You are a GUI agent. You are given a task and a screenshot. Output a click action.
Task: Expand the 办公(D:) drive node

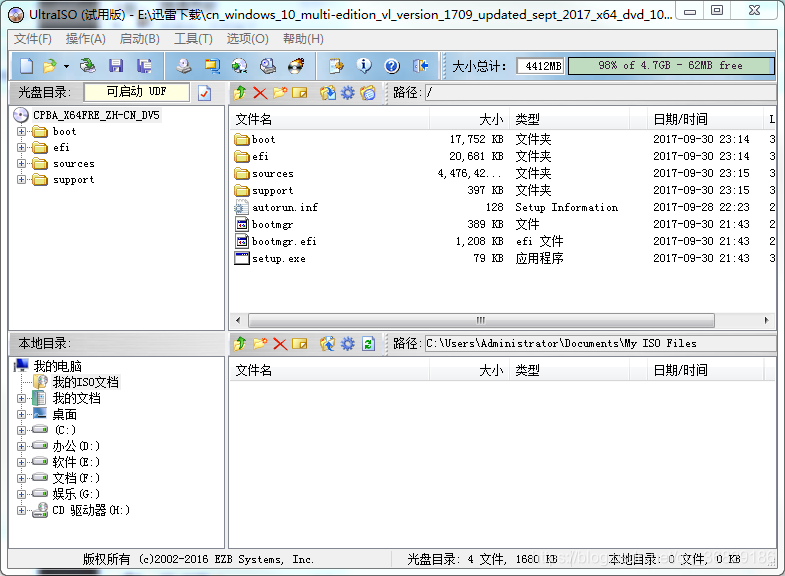click(x=21, y=446)
